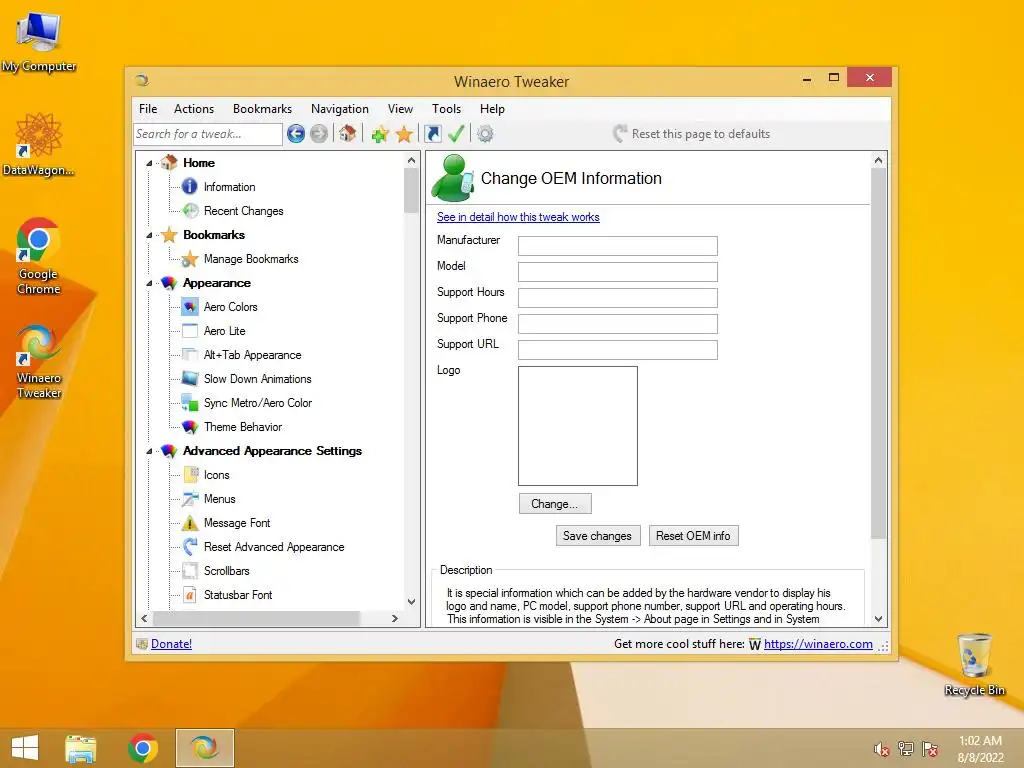Open the File menu
Screen dimensions: 1024x768
[148, 109]
